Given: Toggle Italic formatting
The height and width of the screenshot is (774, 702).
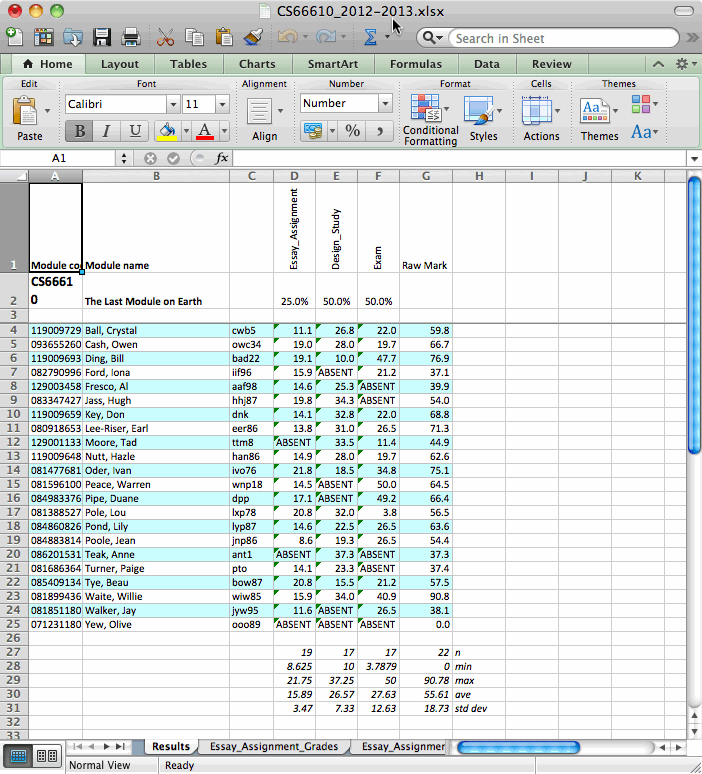Looking at the screenshot, I should click(x=106, y=131).
